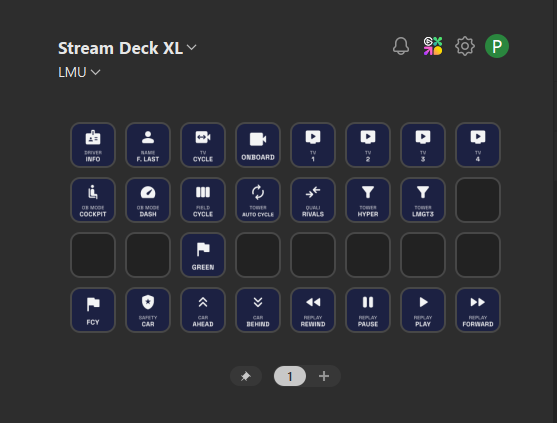Expand the LMU profile dropdown

click(79, 72)
